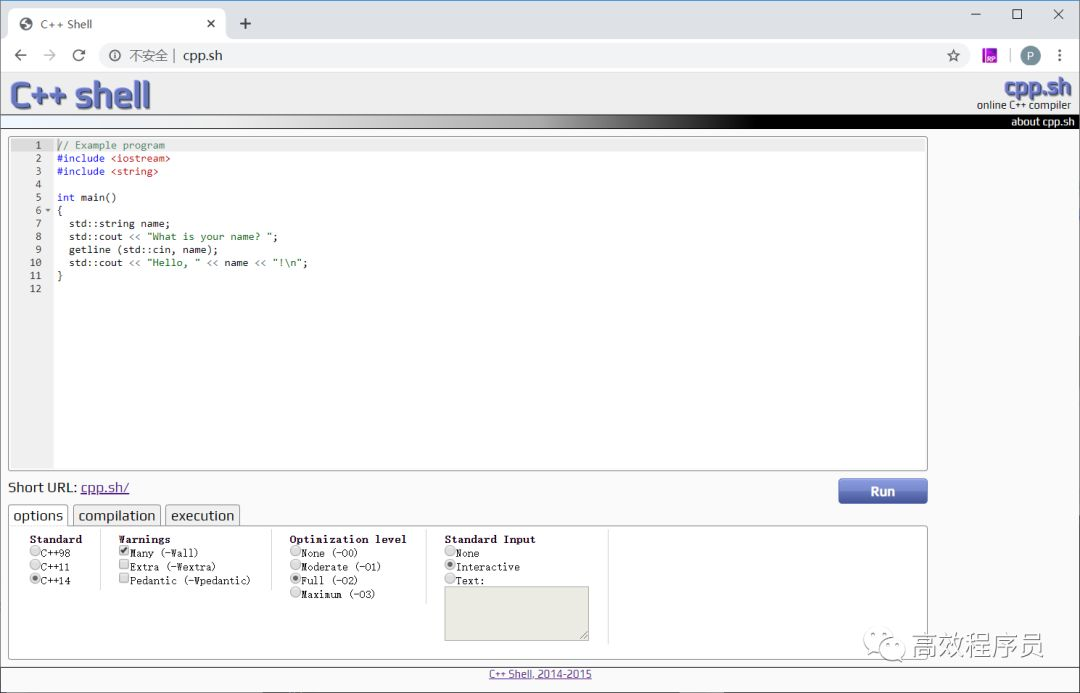Choose Interactive standard input
Screen dimensions: 1080x693
[x=450, y=565]
